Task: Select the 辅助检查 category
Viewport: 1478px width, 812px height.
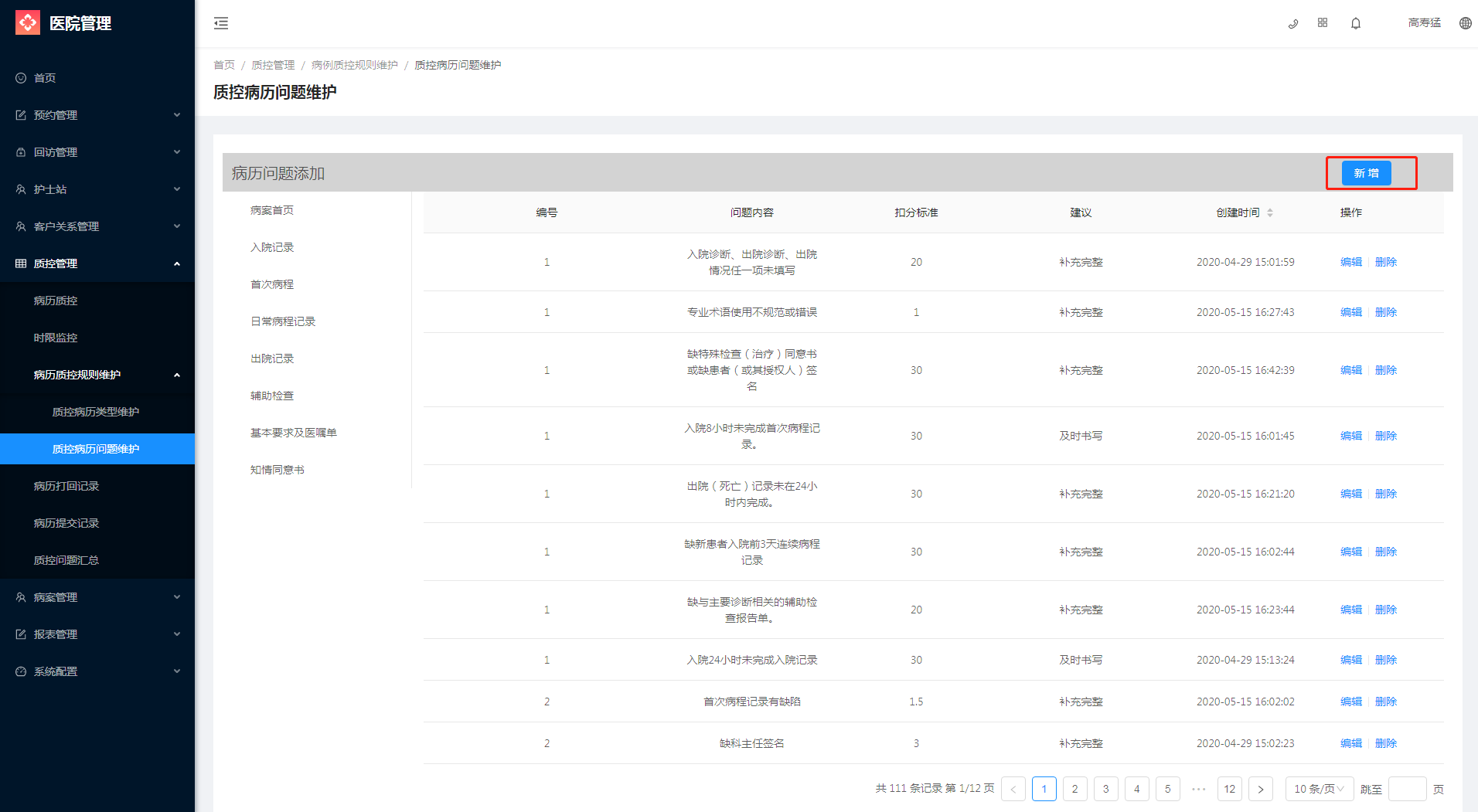Action: tap(272, 396)
